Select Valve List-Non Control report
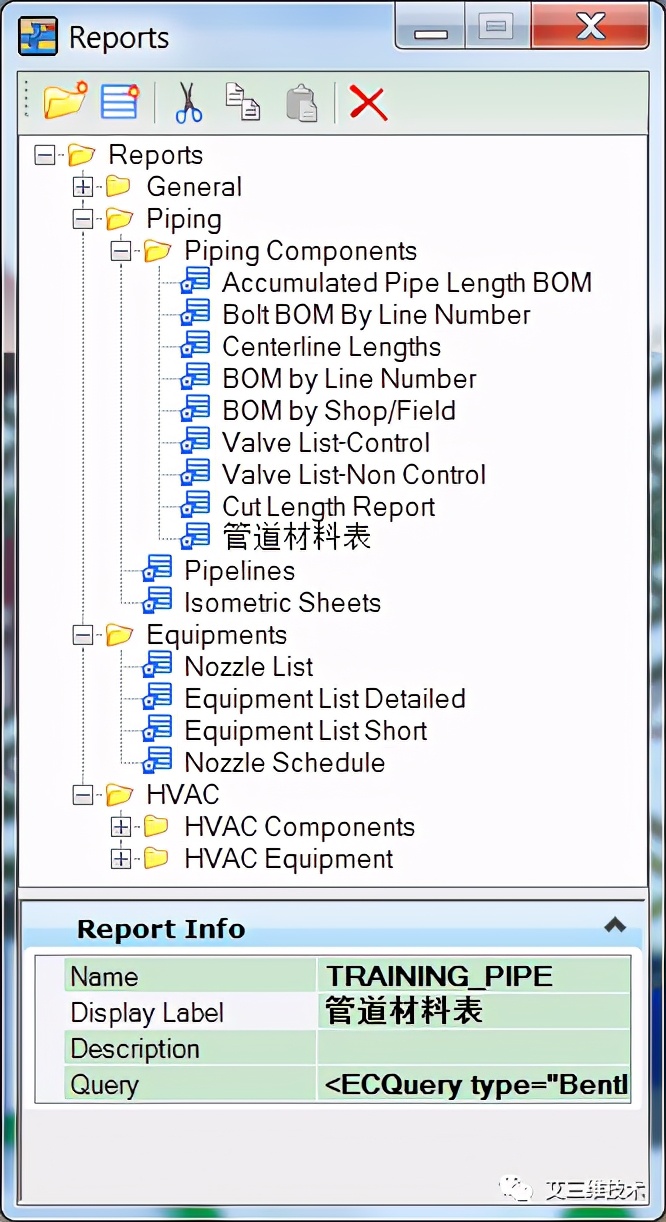This screenshot has width=666, height=1222. coord(354,475)
